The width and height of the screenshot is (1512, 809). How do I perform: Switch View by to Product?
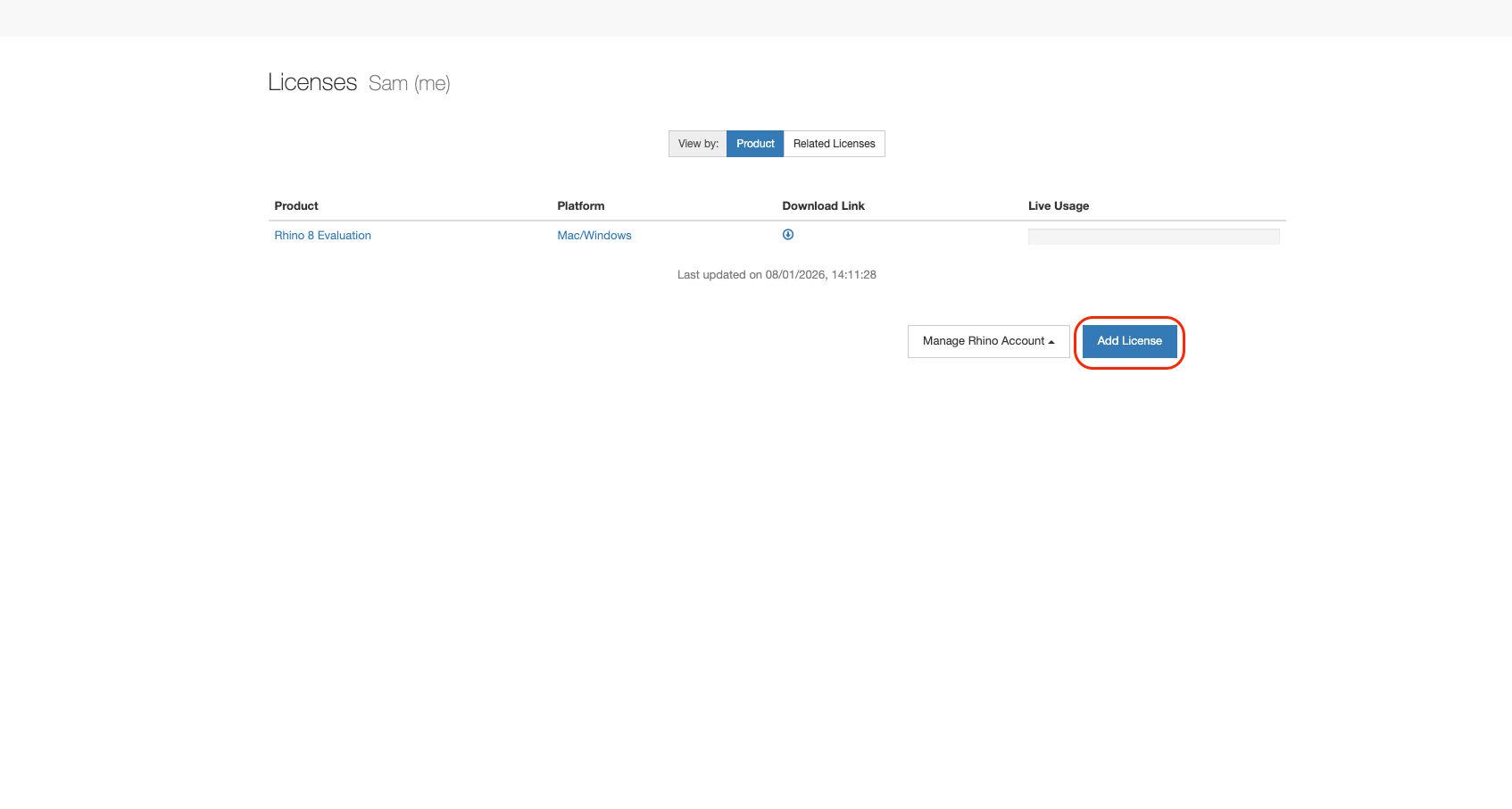[755, 144]
